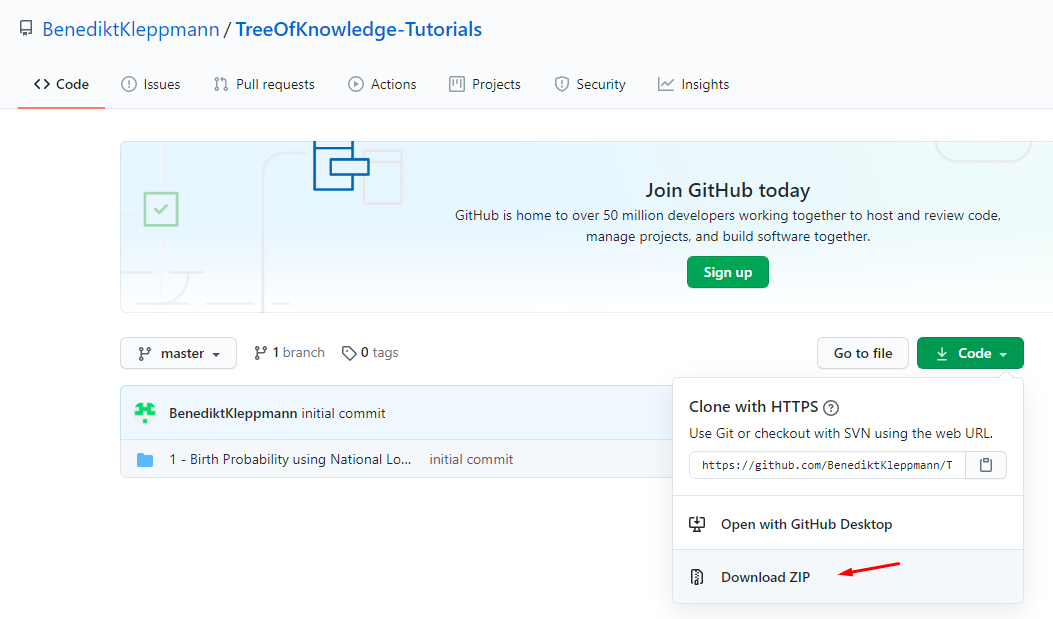The height and width of the screenshot is (619, 1053).
Task: Open the master branch dropdown
Action: pos(179,353)
